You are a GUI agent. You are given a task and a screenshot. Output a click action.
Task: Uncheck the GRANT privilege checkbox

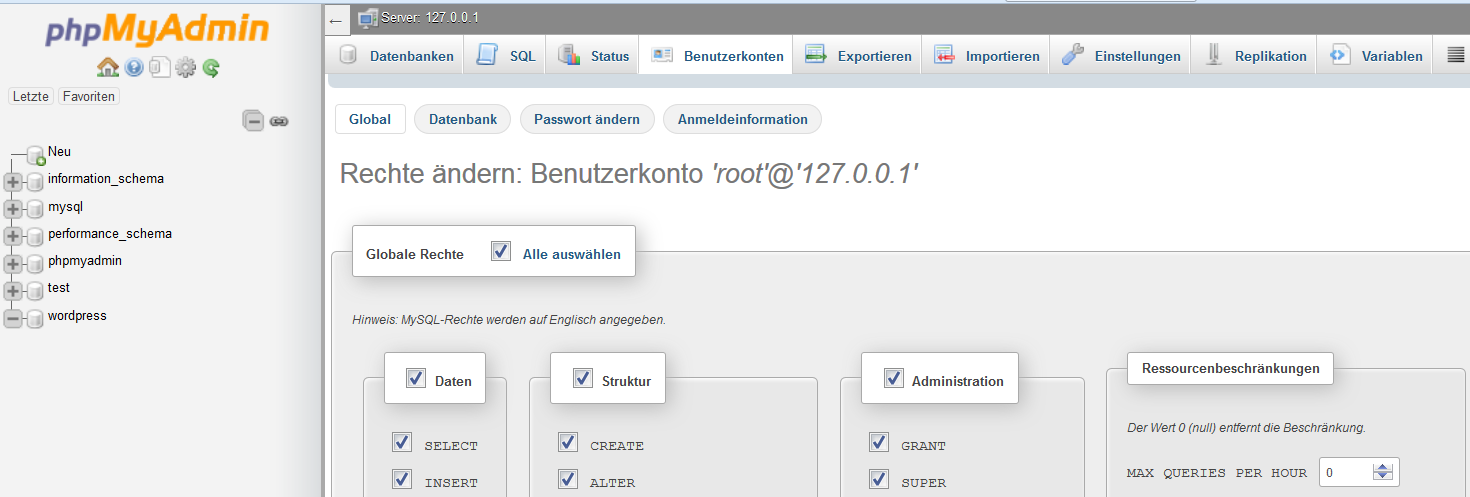click(x=879, y=442)
